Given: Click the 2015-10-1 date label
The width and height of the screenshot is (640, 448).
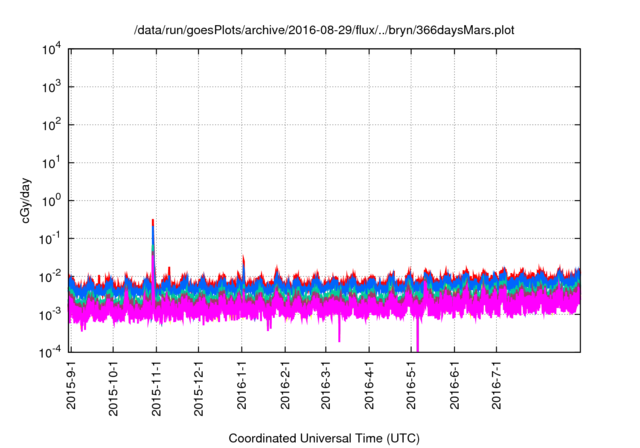Looking at the screenshot, I should pyautogui.click(x=114, y=387).
